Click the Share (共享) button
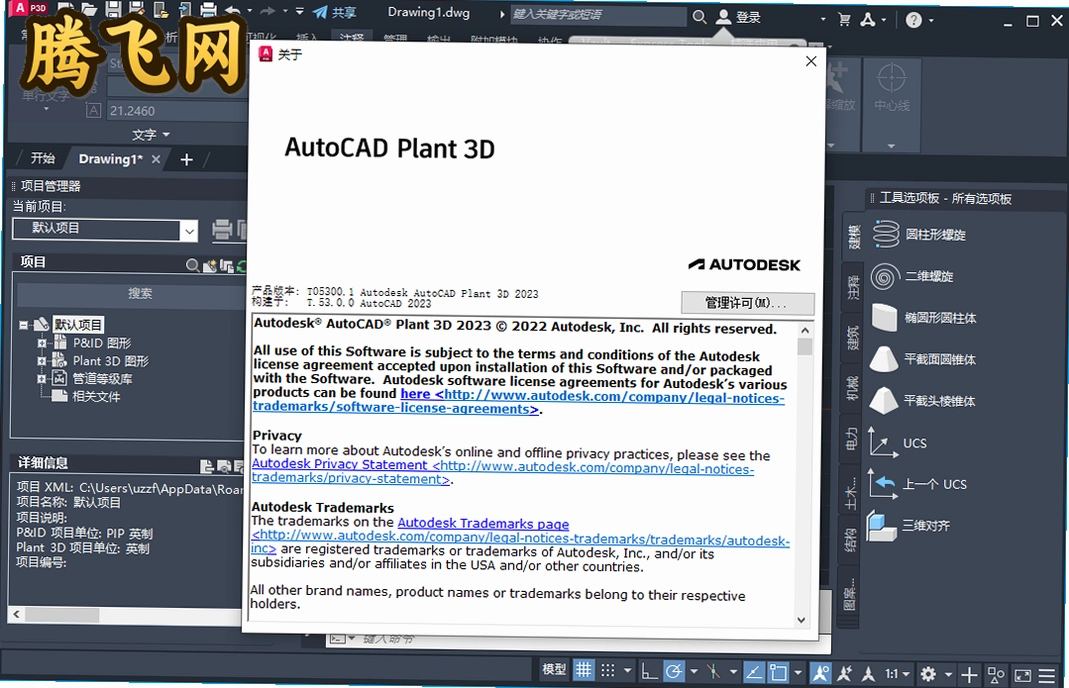The height and width of the screenshot is (688, 1069). (335, 12)
